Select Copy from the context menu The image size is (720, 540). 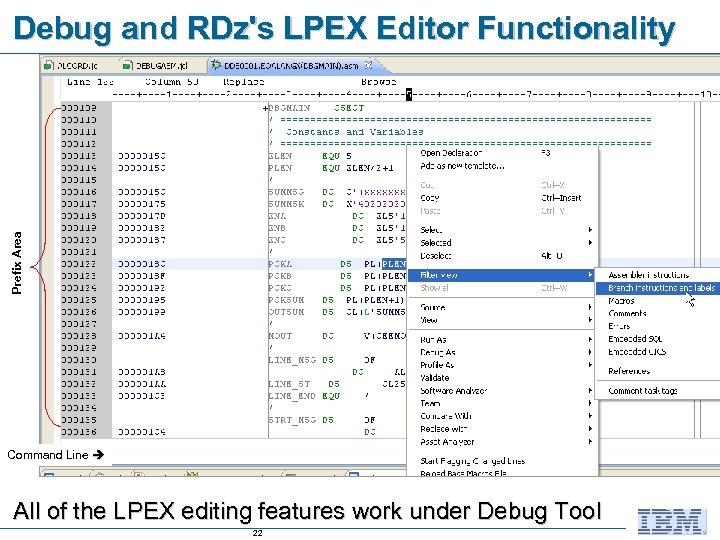(429, 198)
